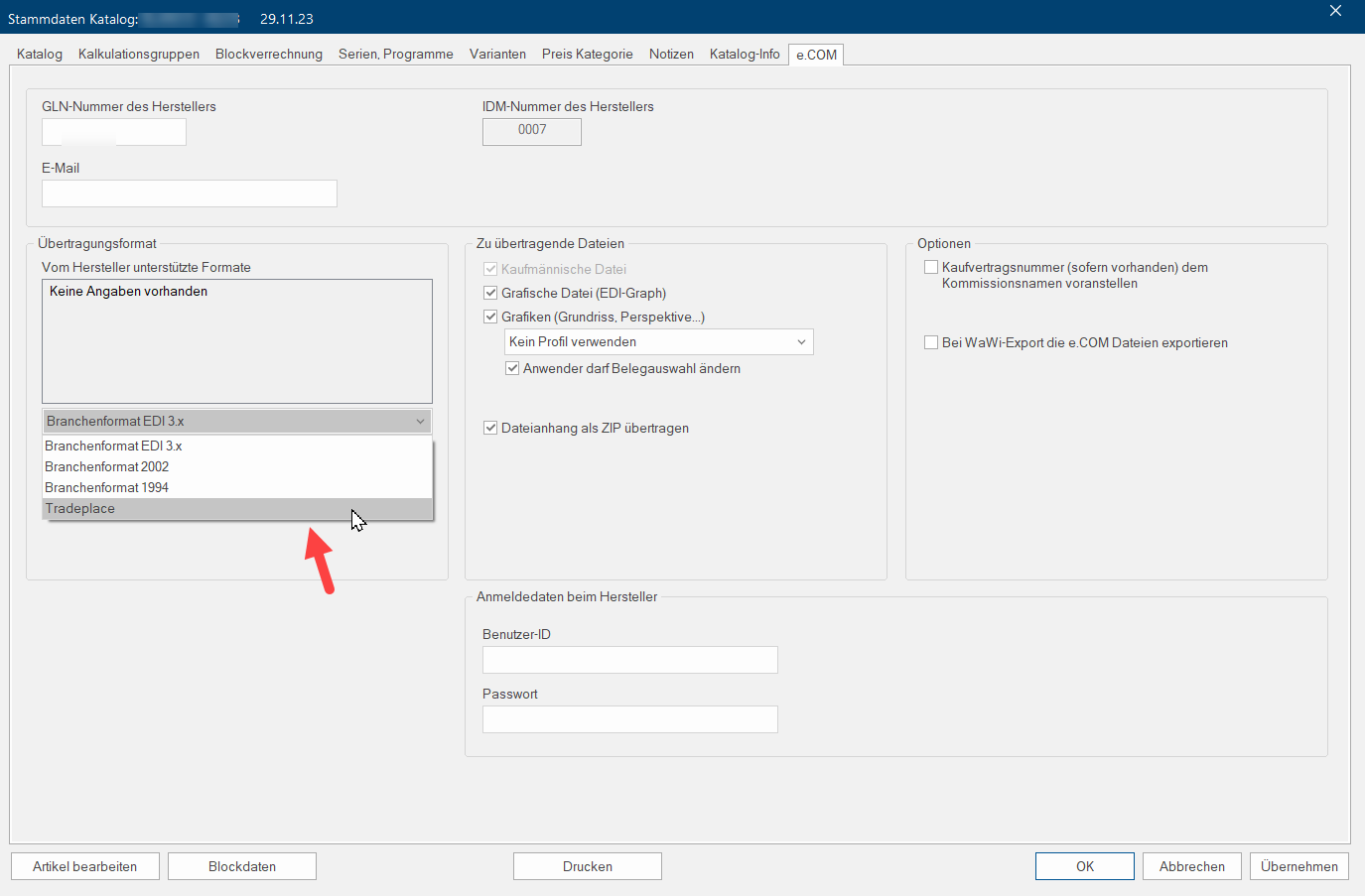Screen dimensions: 1365x896
Task: Focus the Benutzer-ID text field
Action: [629, 660]
